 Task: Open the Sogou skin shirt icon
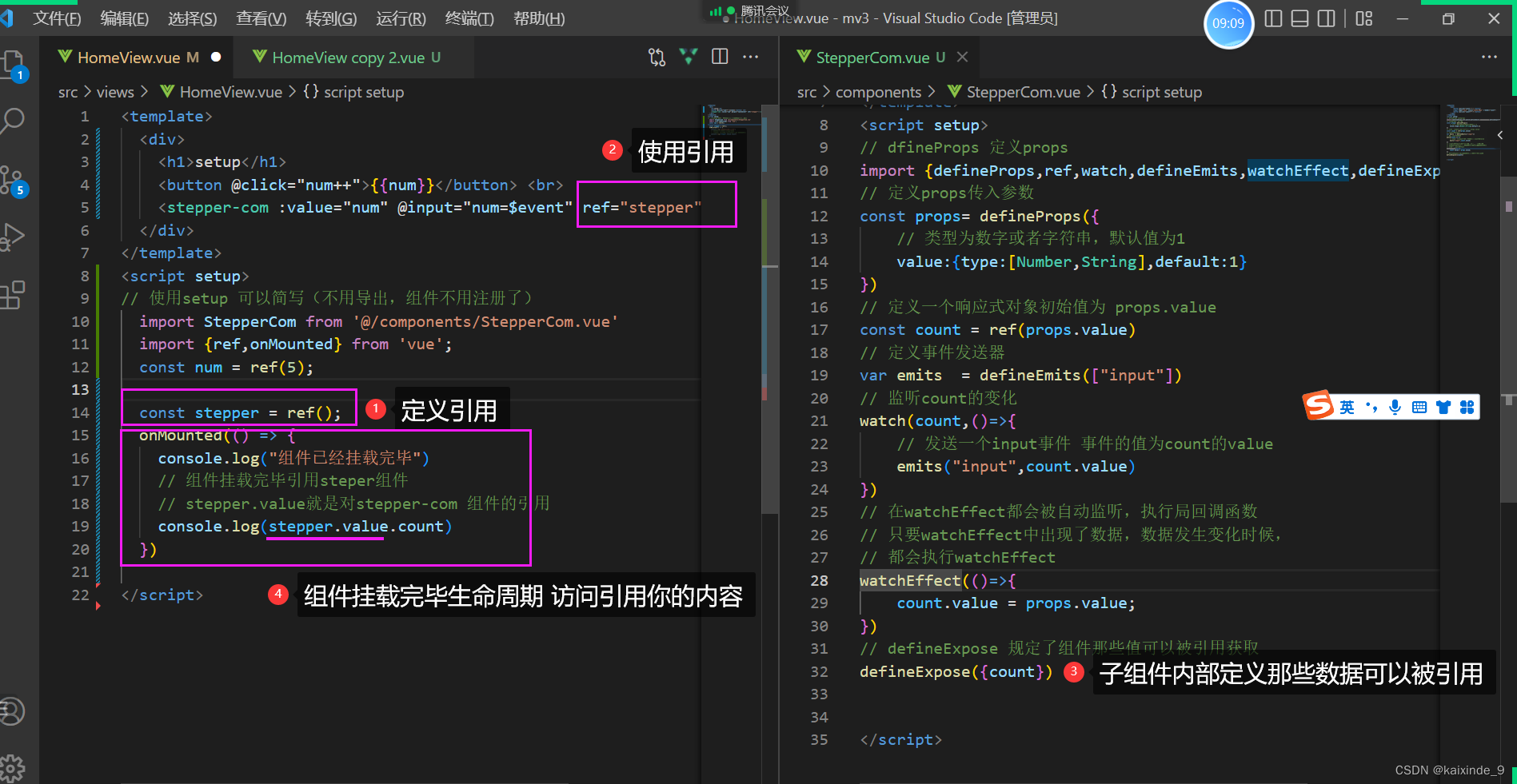coord(1443,408)
